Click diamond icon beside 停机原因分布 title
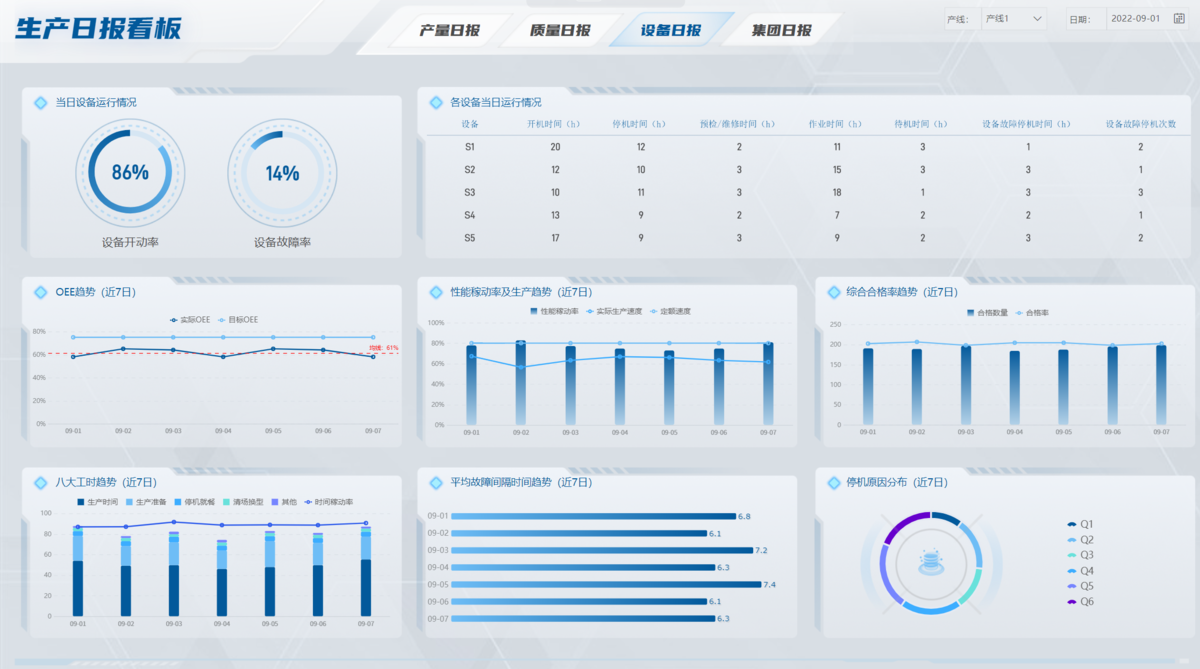The height and width of the screenshot is (669, 1200). pos(831,482)
